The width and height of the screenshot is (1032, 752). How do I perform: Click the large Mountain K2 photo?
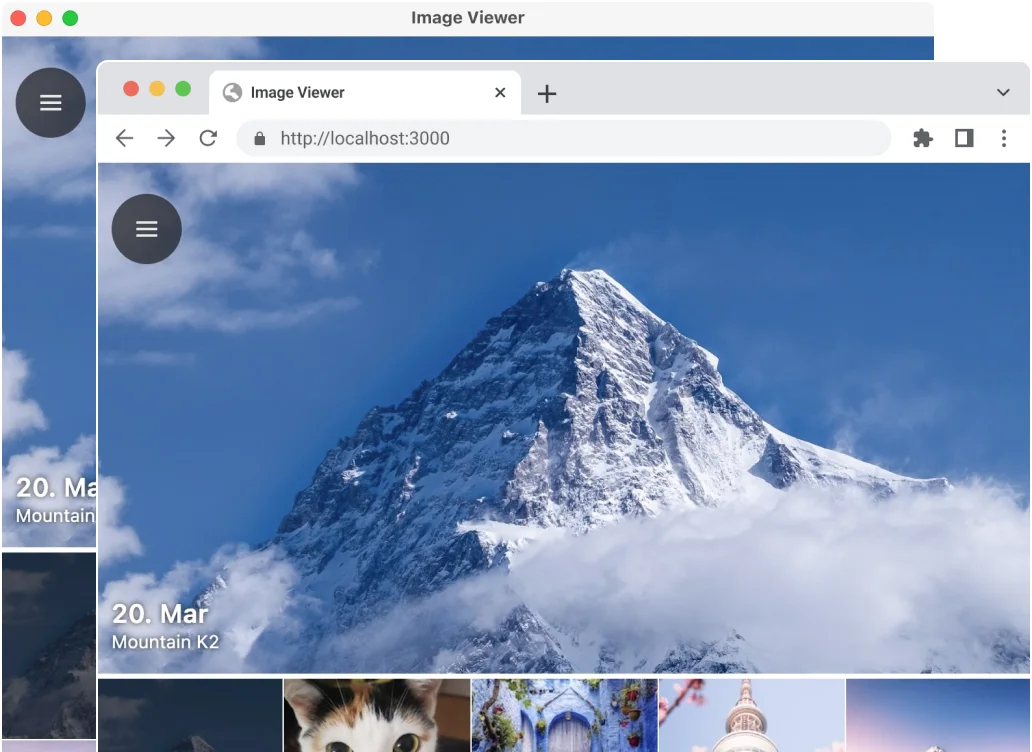(600, 420)
